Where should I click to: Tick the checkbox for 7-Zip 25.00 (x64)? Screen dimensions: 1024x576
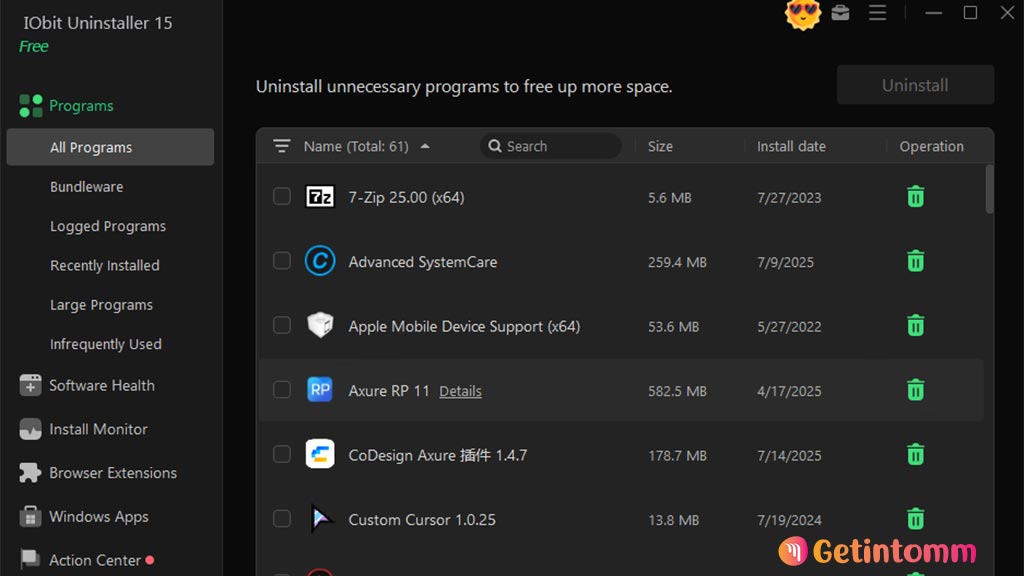(x=281, y=197)
